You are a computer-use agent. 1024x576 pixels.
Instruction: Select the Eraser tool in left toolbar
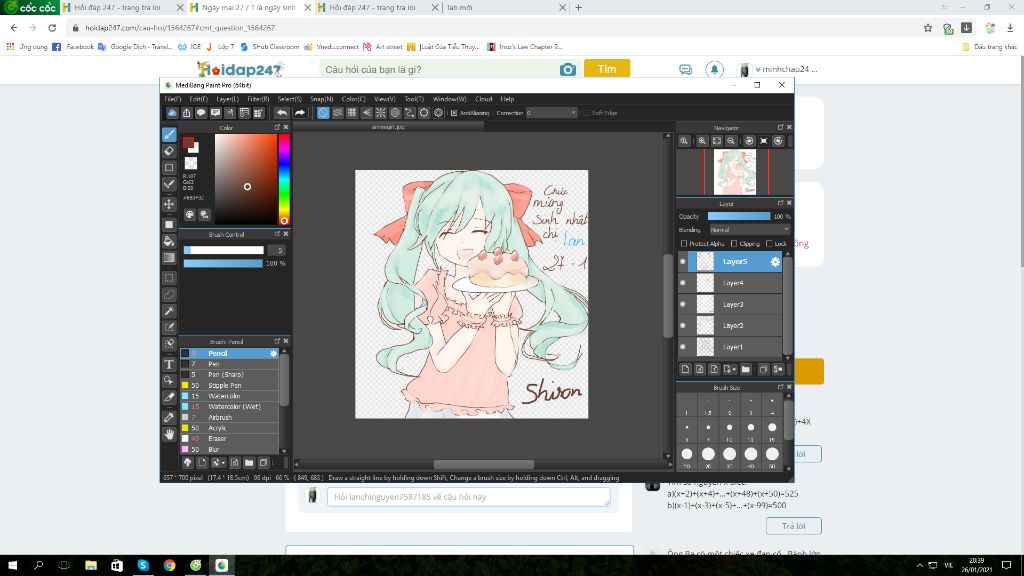(x=169, y=151)
